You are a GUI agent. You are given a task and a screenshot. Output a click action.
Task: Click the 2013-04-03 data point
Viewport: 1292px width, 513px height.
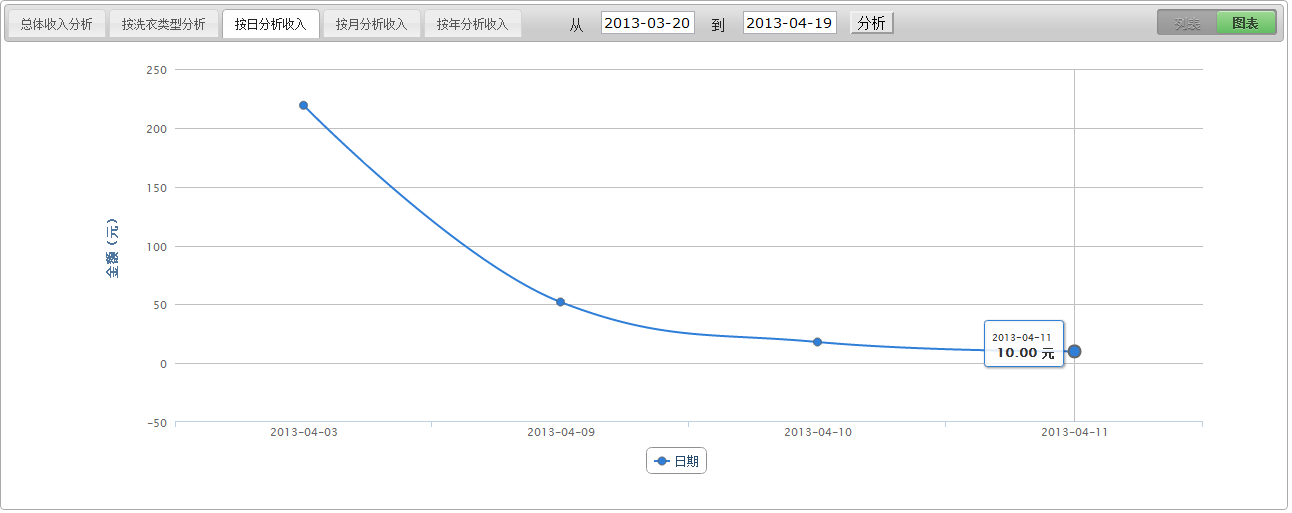click(303, 105)
